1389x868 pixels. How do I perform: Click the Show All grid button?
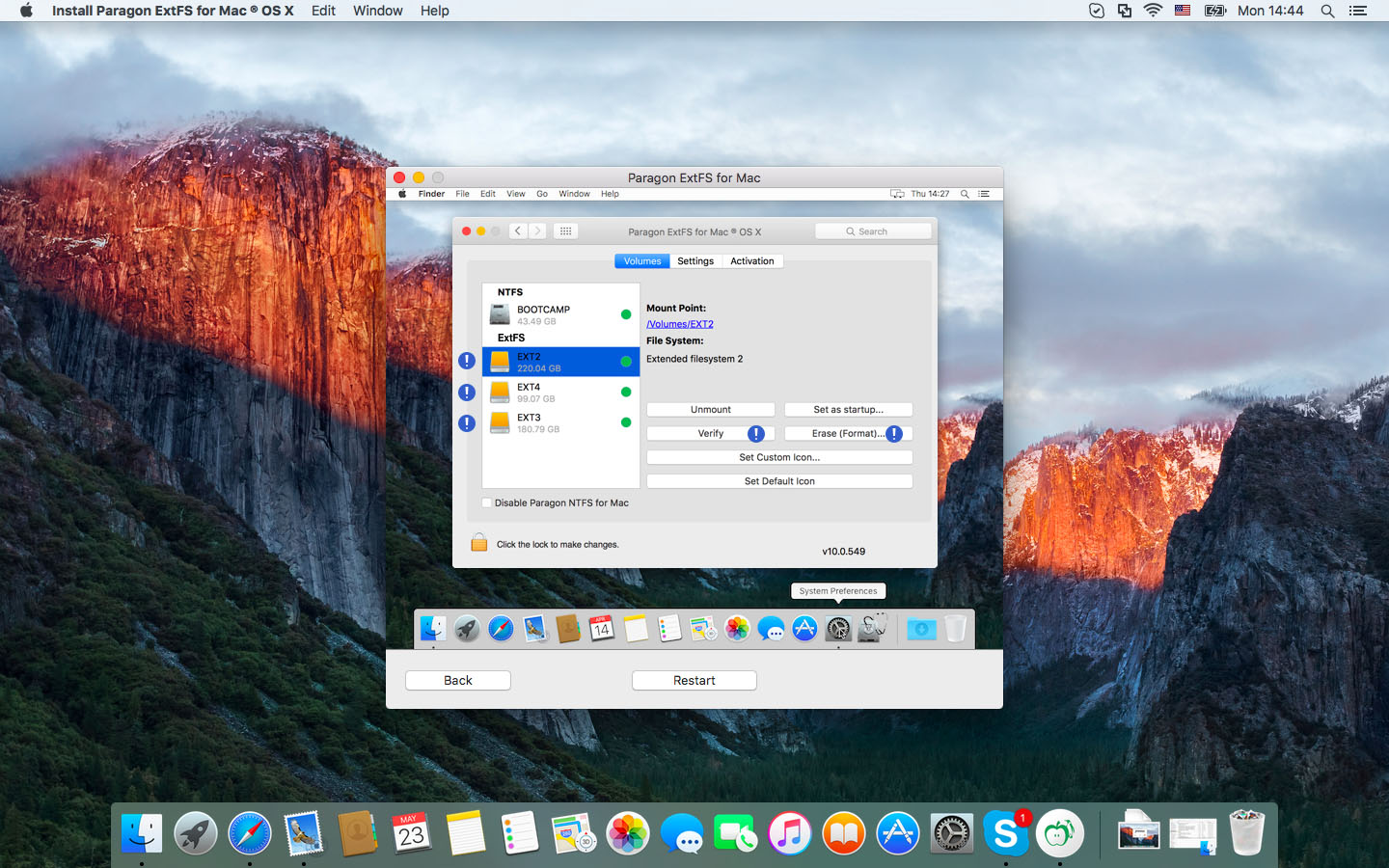566,231
